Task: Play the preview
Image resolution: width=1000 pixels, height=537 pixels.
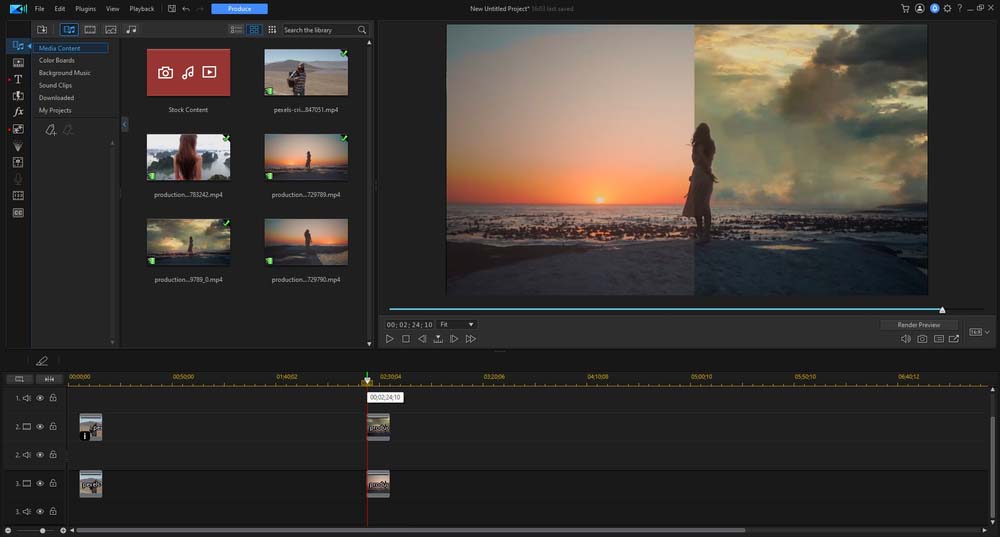Action: (x=390, y=339)
